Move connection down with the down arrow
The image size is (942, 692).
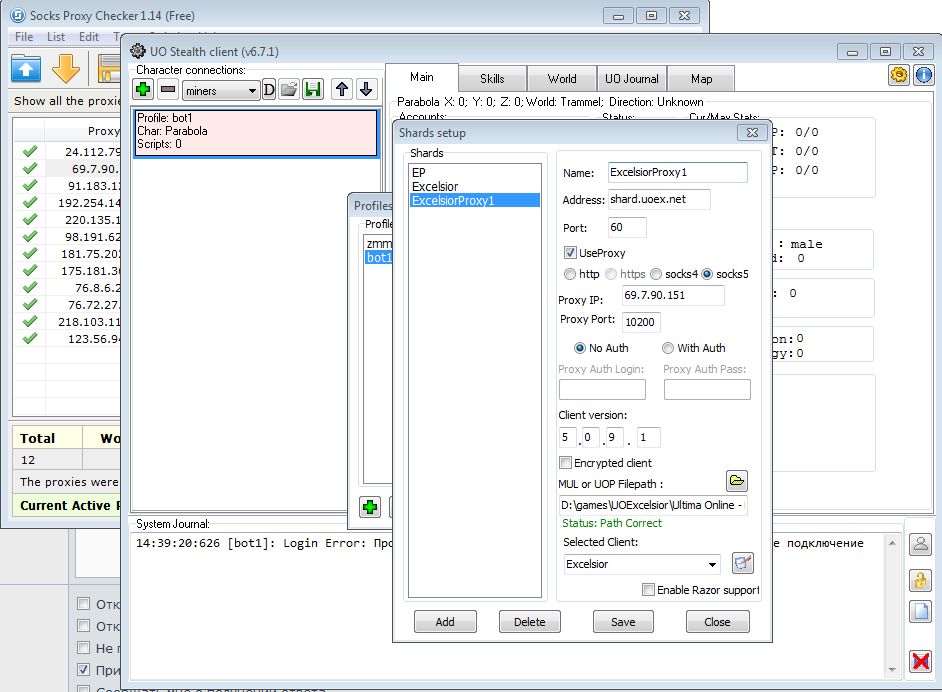point(366,90)
